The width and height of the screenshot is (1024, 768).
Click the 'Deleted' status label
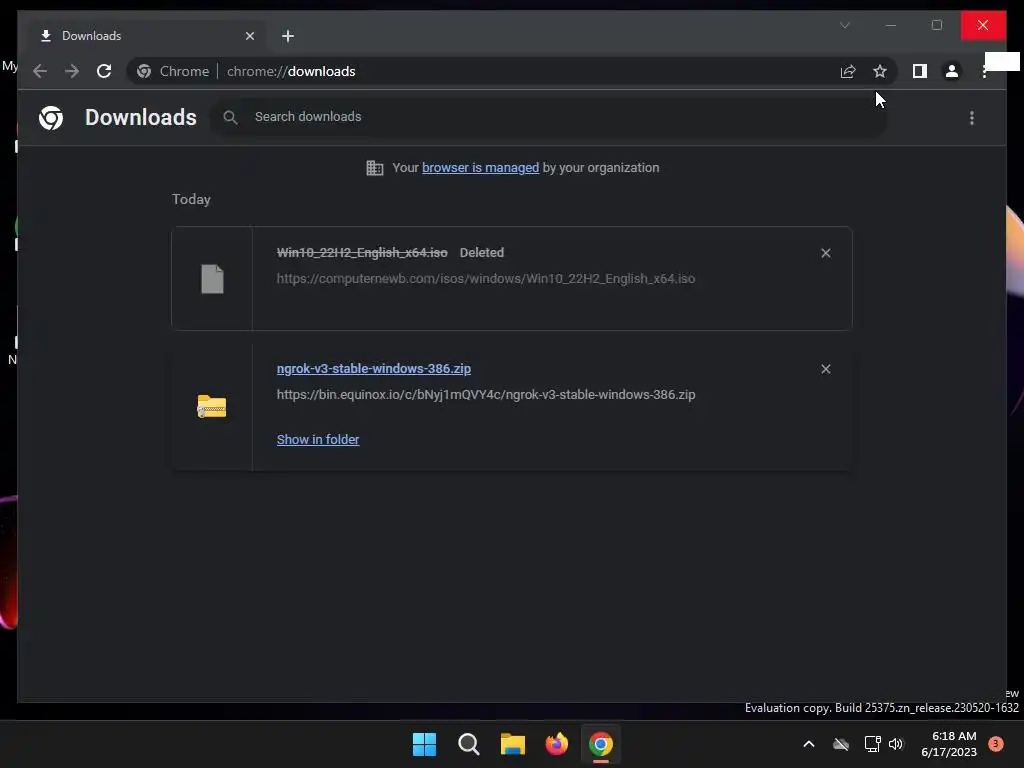tap(482, 253)
